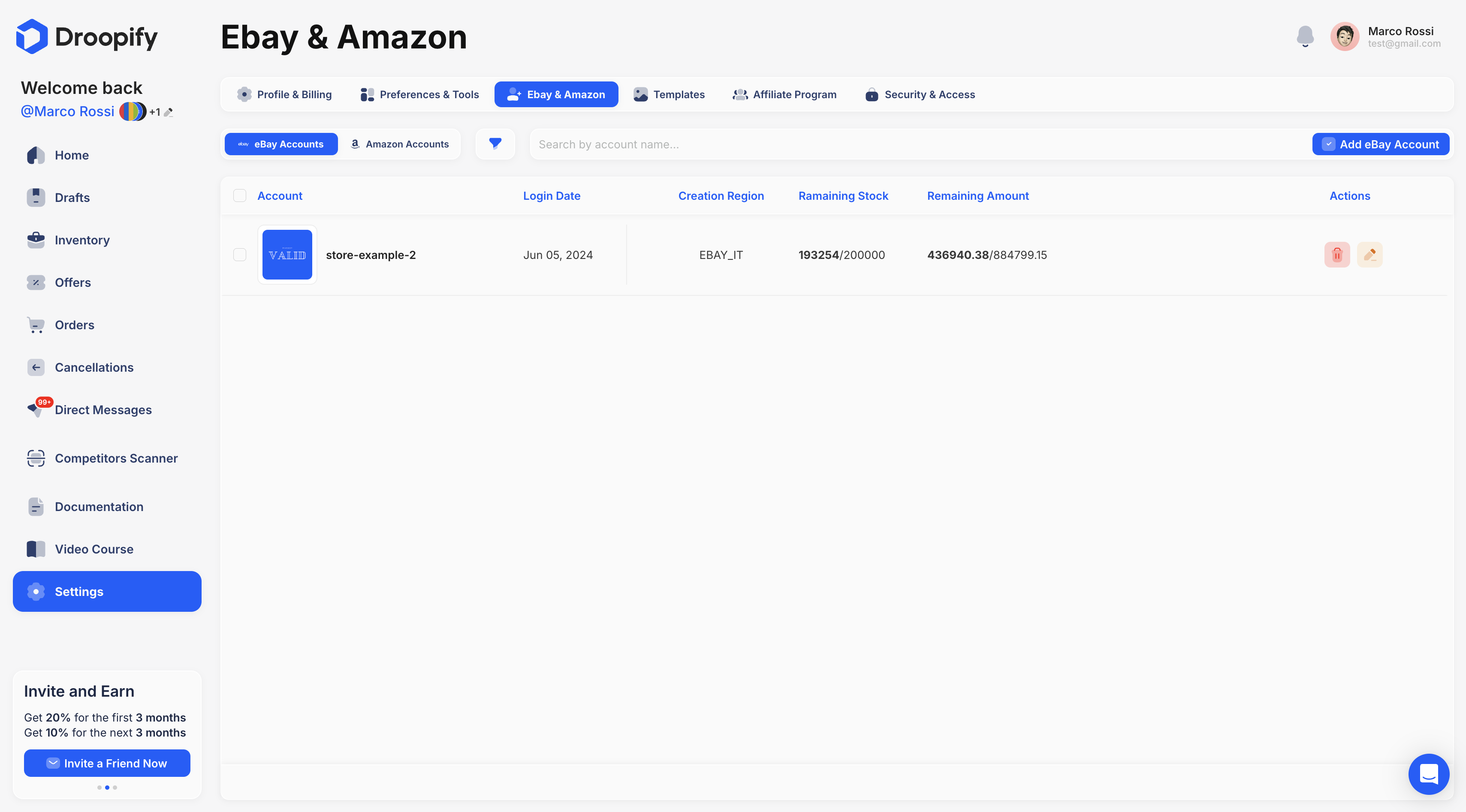Click the Jun 05, 2024 login date
Viewport: 1466px width, 812px height.
click(x=558, y=255)
